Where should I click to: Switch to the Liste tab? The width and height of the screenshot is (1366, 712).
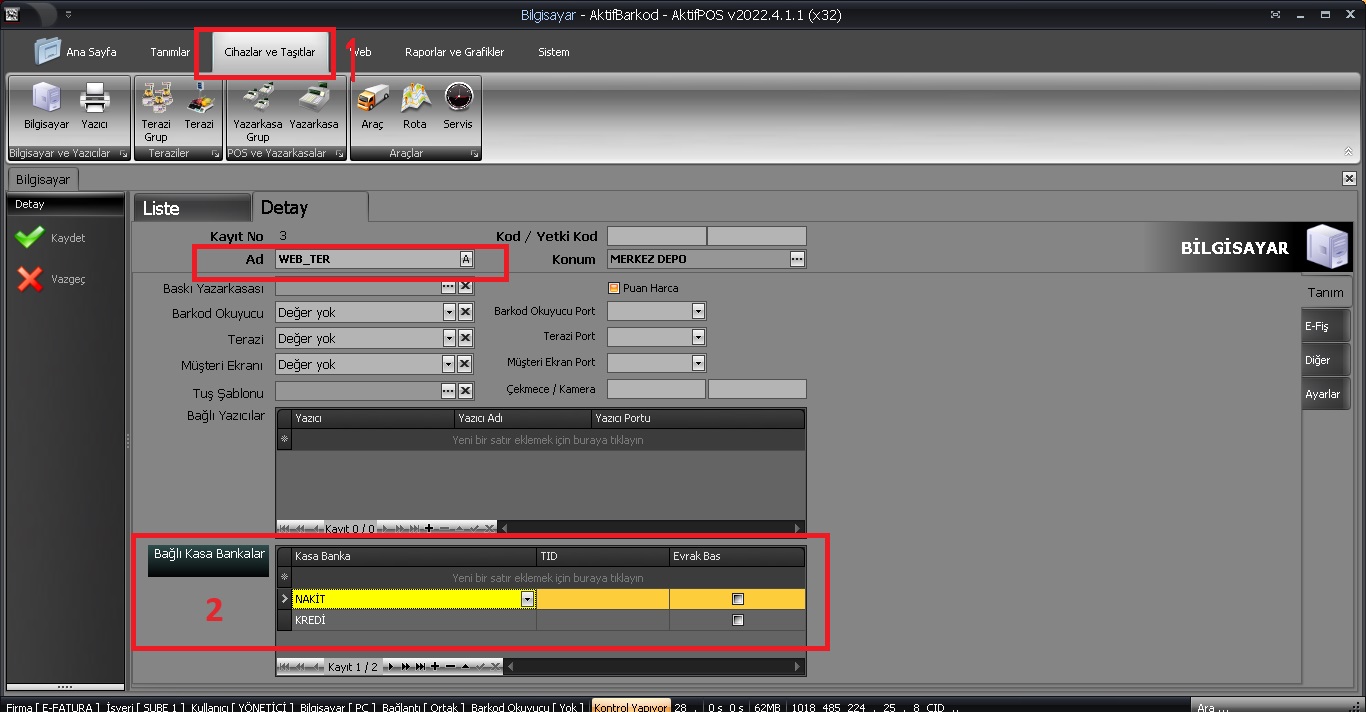(x=190, y=208)
